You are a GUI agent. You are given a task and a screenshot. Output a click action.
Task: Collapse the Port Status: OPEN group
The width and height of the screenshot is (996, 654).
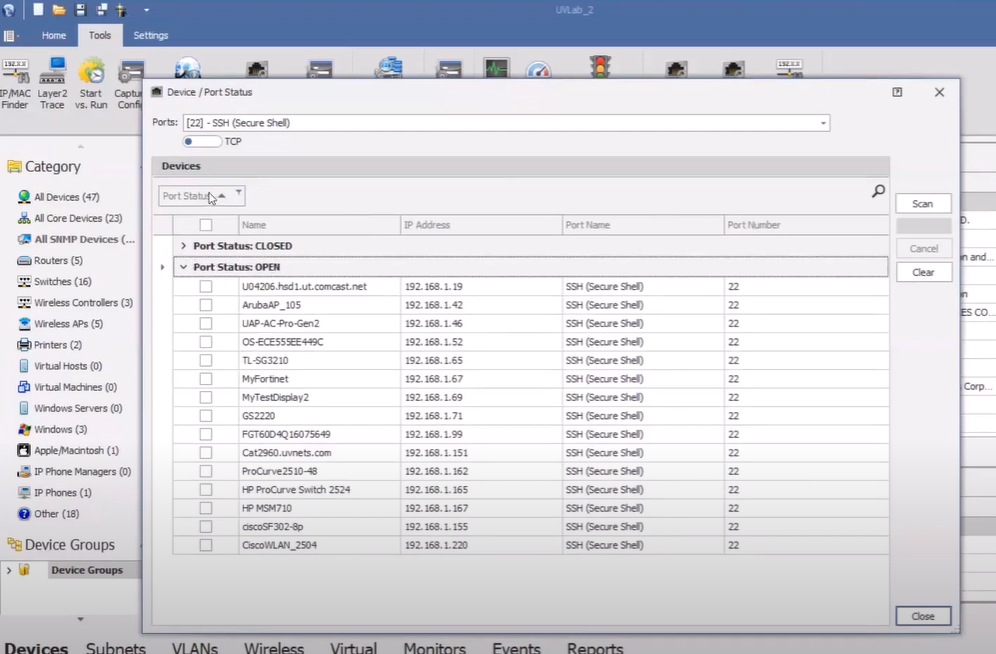tap(184, 267)
